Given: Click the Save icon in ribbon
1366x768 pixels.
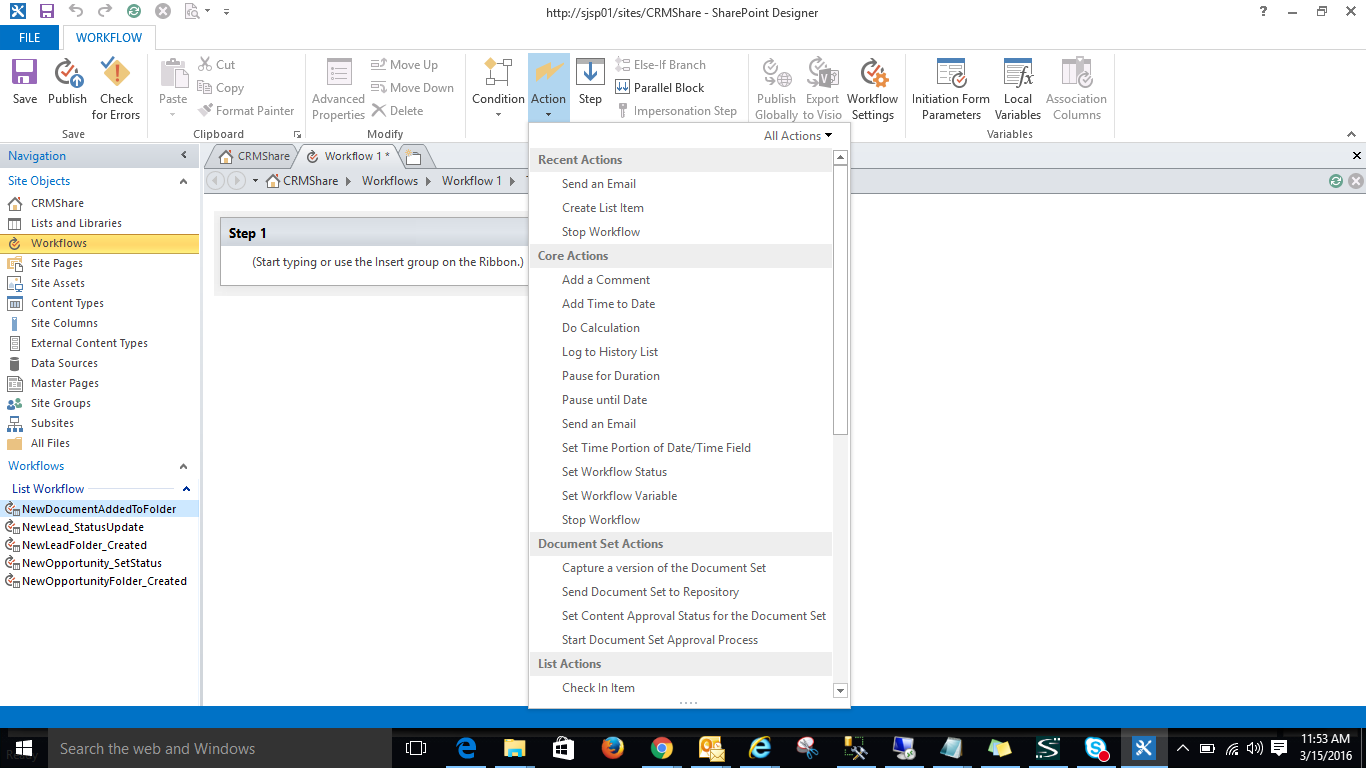Looking at the screenshot, I should pos(25,82).
